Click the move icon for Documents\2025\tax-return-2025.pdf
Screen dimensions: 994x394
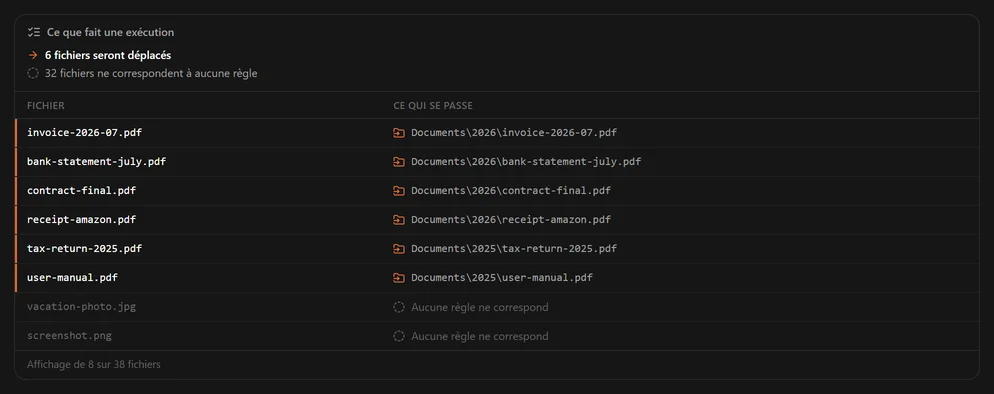click(x=399, y=249)
